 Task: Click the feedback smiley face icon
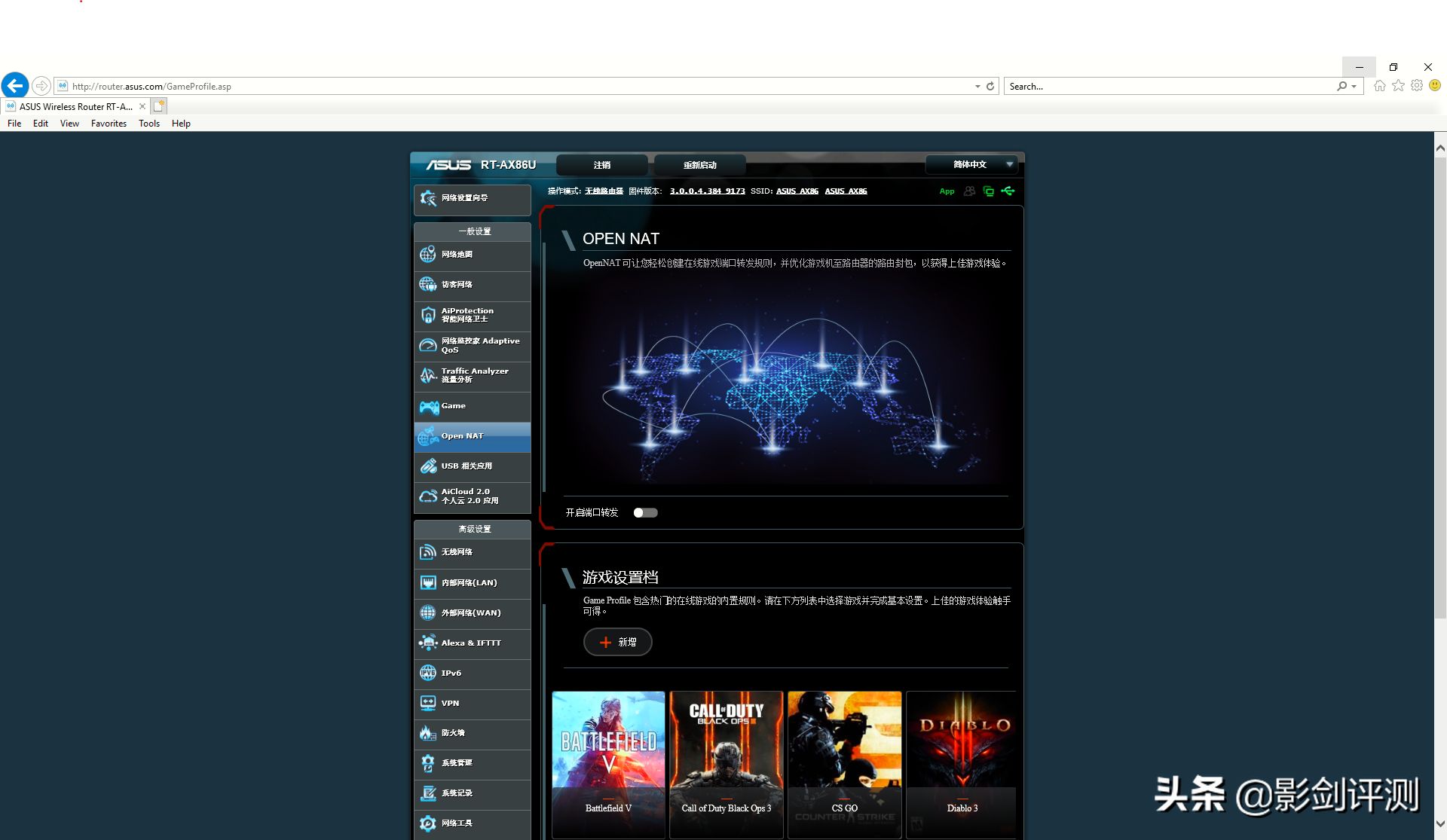pos(1435,86)
